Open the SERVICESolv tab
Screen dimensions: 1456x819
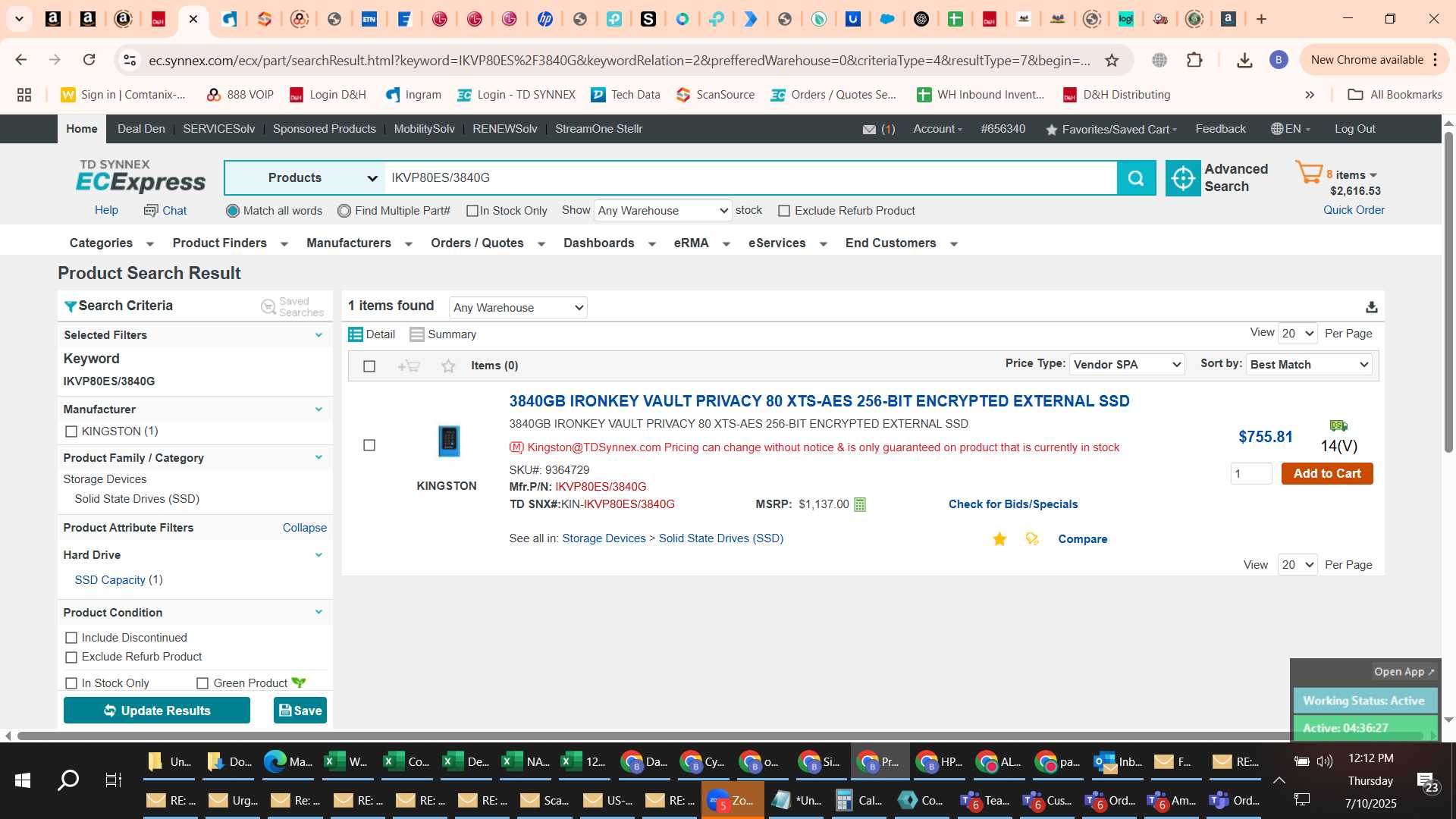[218, 129]
